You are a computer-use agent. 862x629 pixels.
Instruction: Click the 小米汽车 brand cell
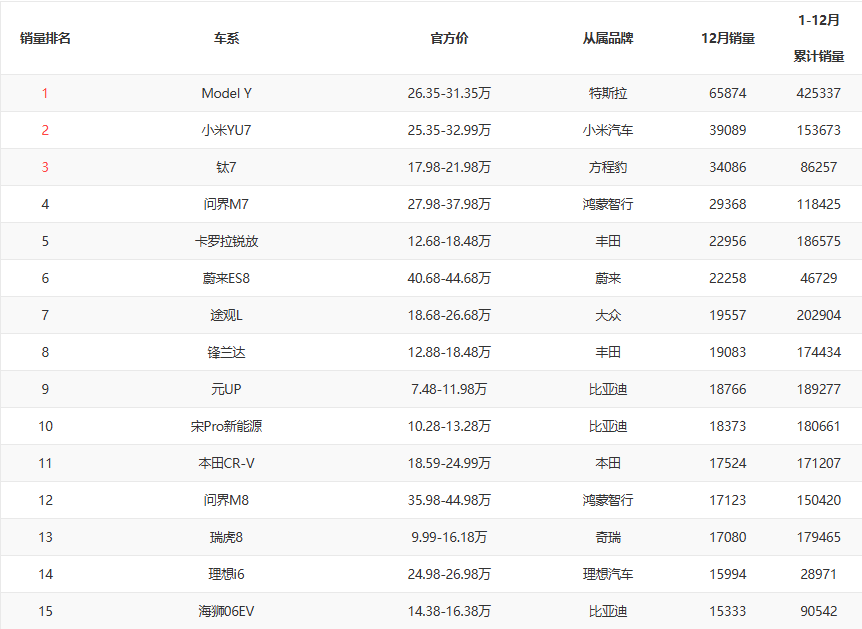click(608, 130)
